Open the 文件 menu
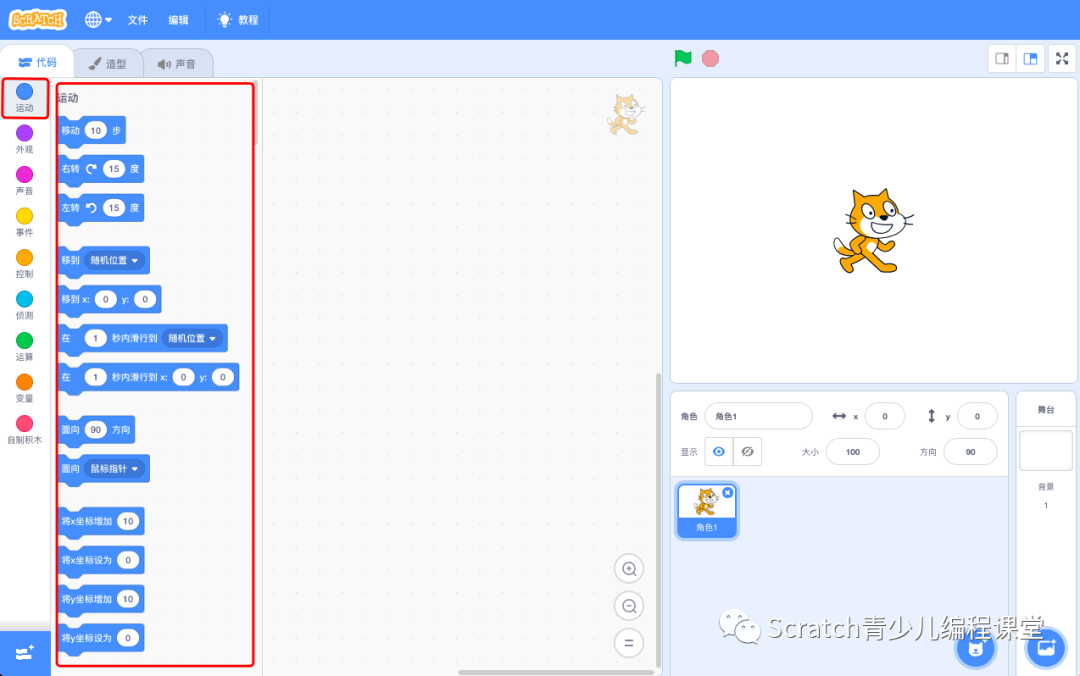Viewport: 1080px width, 676px height. click(x=138, y=20)
